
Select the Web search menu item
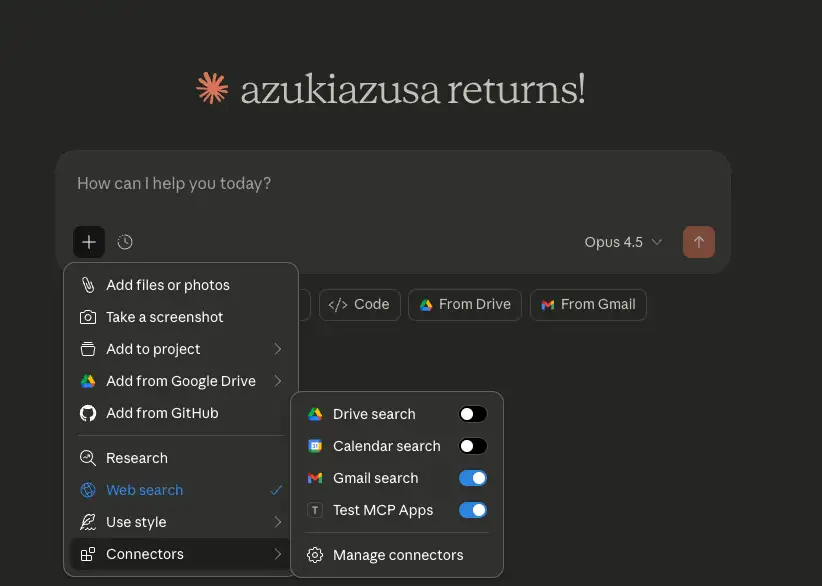coord(145,490)
